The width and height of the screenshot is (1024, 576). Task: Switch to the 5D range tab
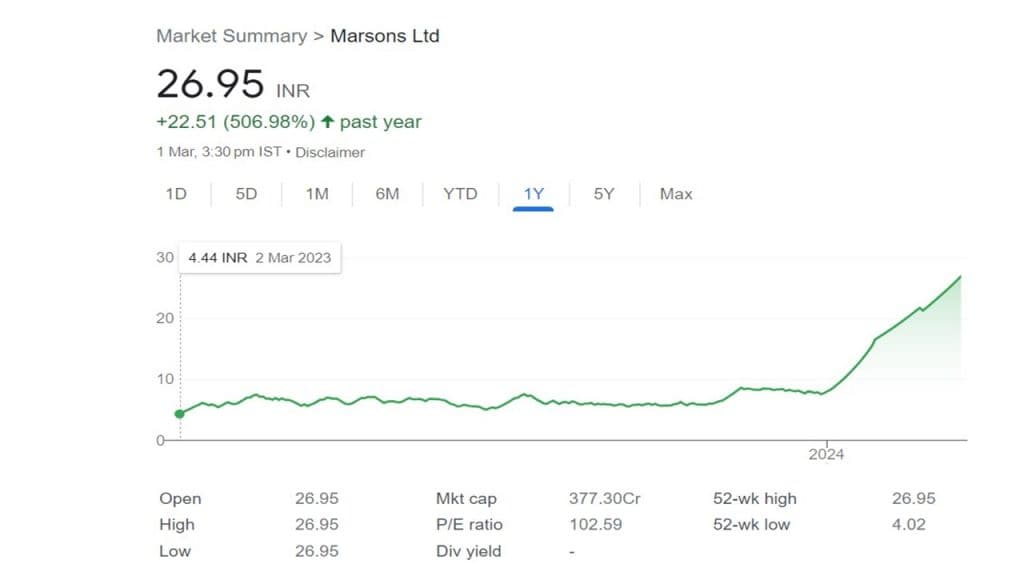[246, 194]
